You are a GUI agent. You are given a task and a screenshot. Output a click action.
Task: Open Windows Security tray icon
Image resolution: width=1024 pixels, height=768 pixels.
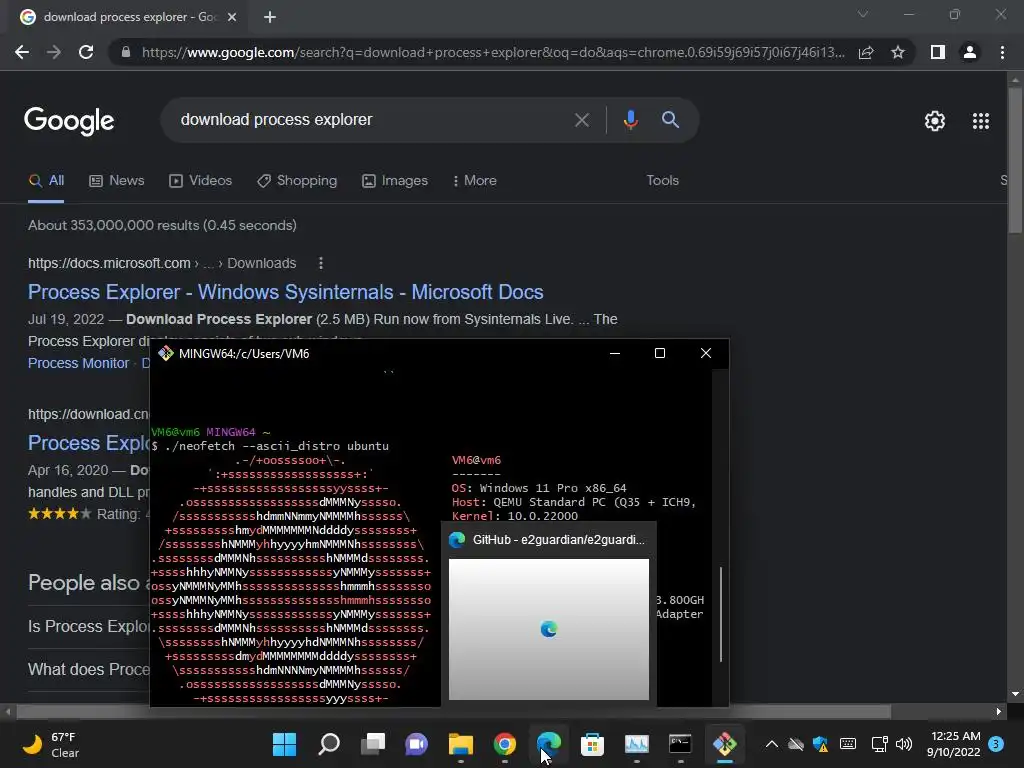(820, 744)
